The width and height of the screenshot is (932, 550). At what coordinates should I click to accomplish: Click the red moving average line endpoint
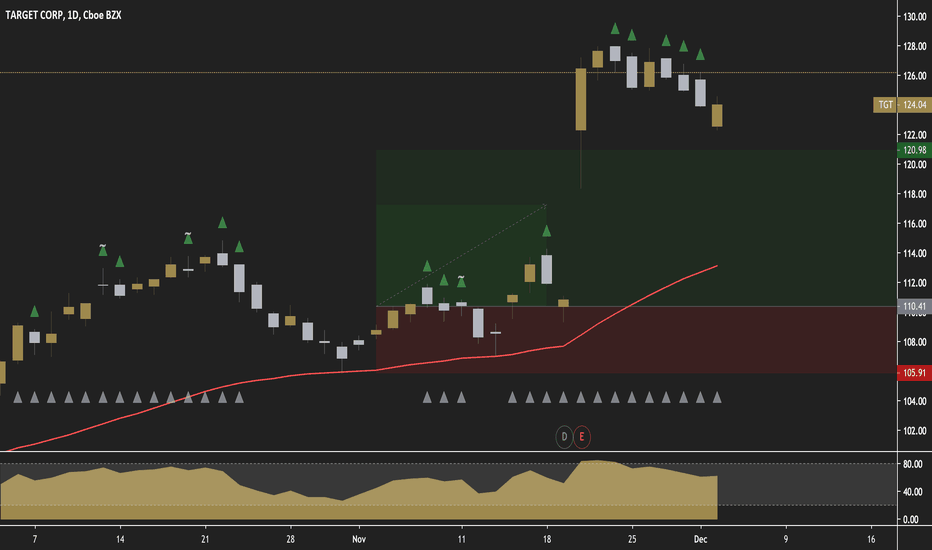[717, 266]
